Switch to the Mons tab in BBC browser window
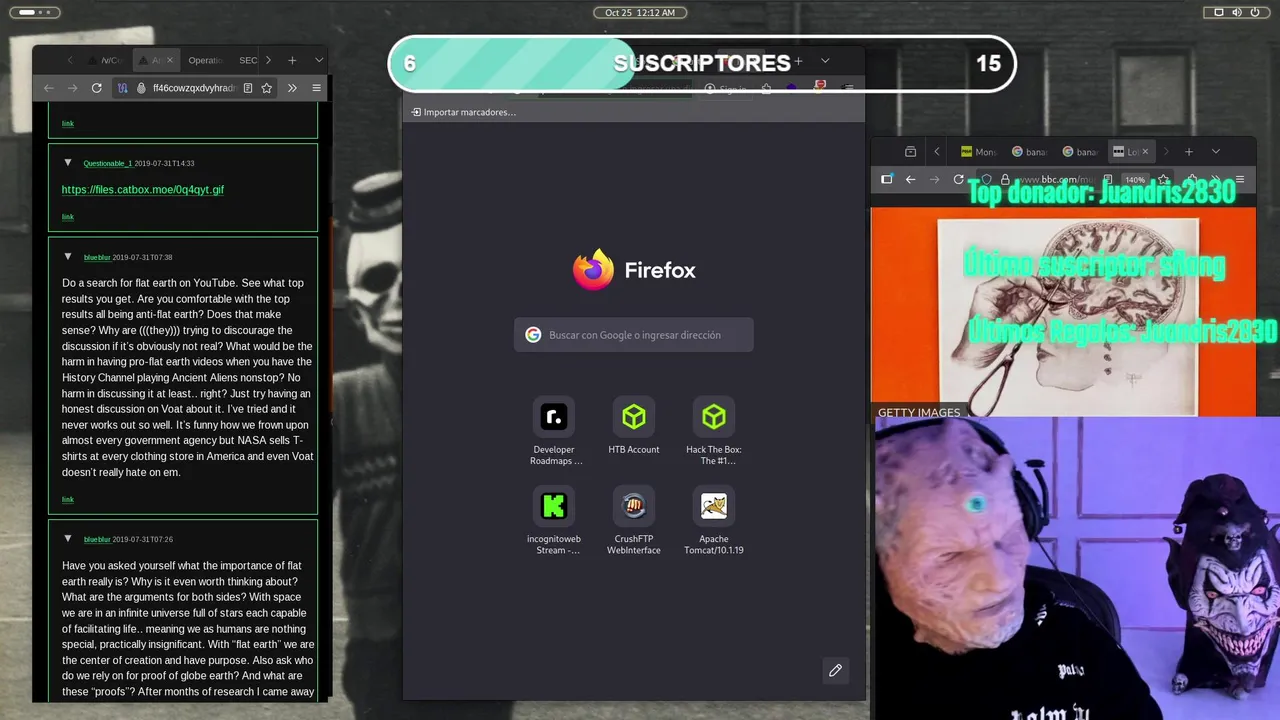The width and height of the screenshot is (1280, 720). point(978,152)
